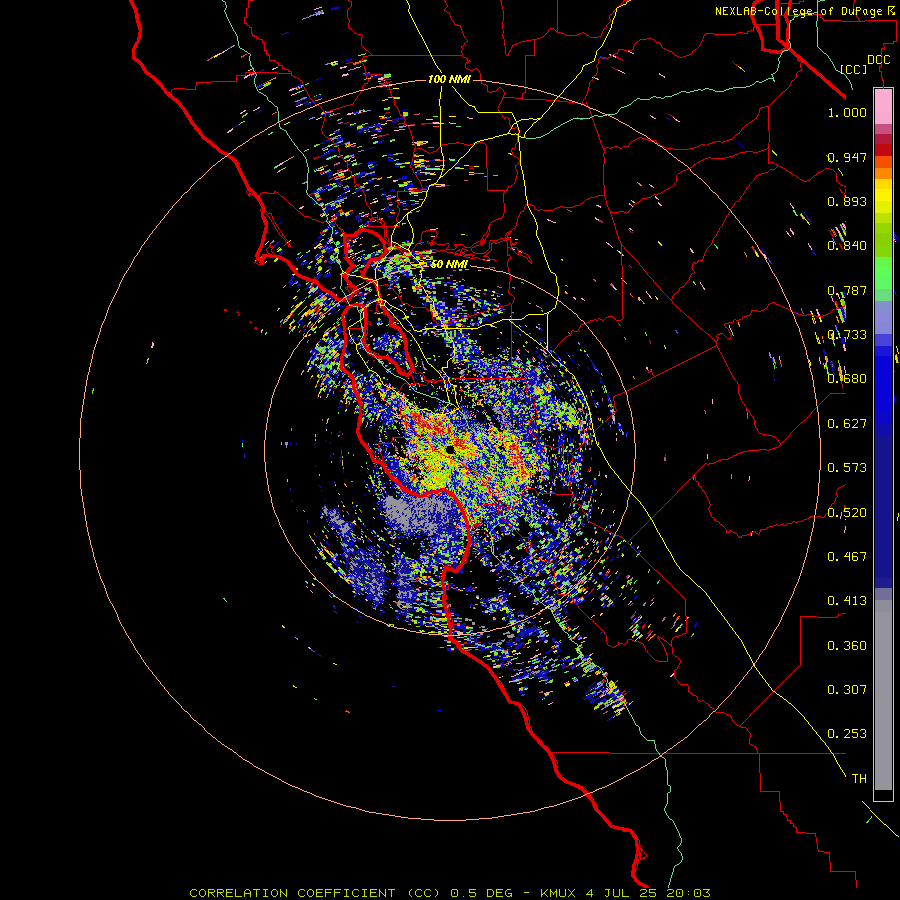Click the Correlation Coefficient caption at bottom

coord(450,893)
